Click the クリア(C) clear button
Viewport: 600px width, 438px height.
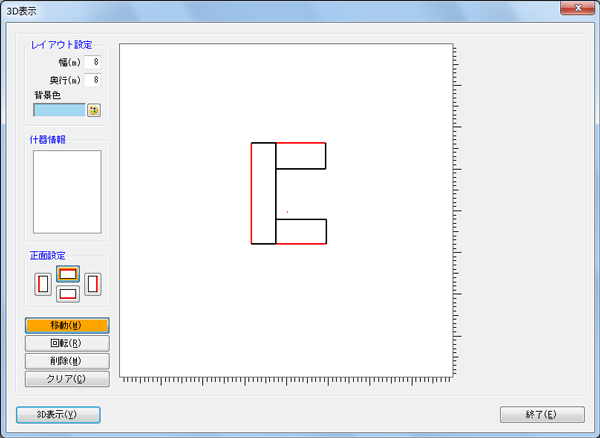pos(67,379)
